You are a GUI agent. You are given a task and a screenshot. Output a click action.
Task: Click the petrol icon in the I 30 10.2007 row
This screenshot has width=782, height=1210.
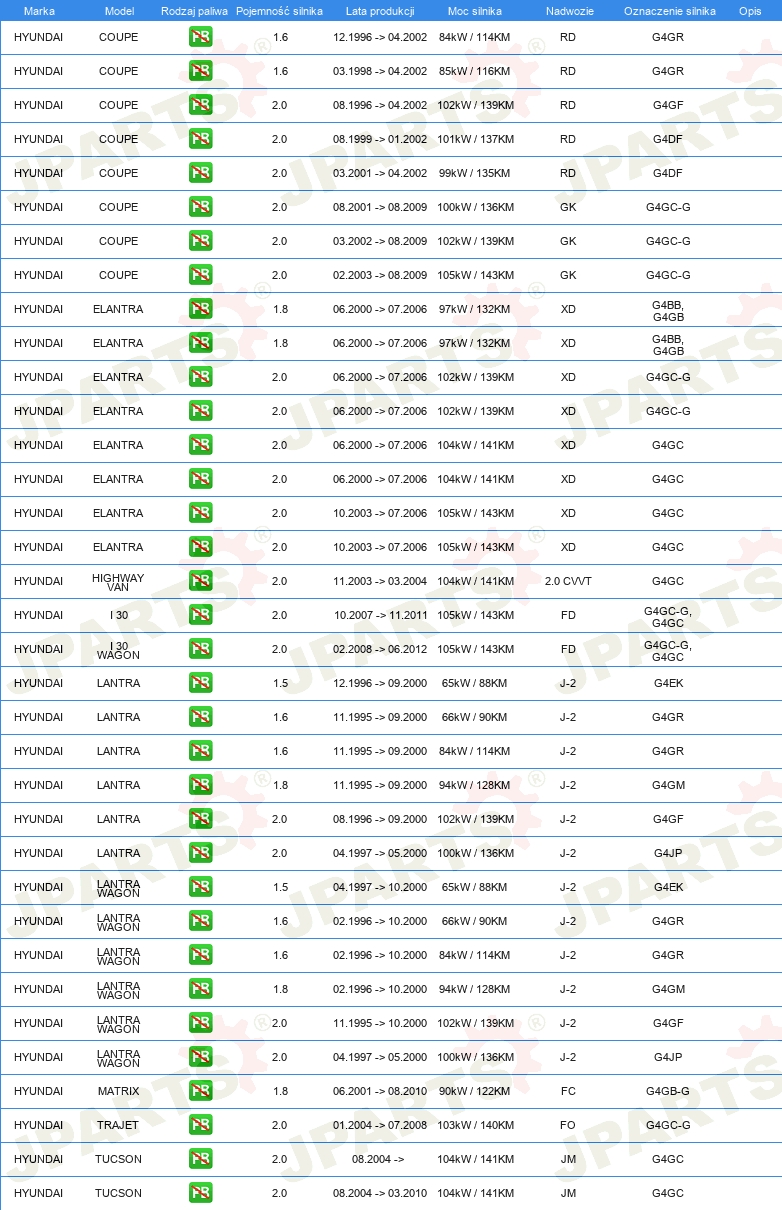coord(200,615)
